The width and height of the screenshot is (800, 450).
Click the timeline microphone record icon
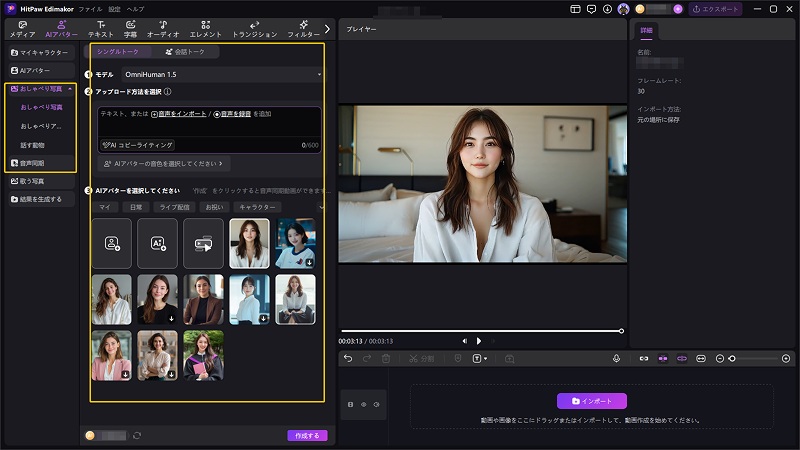pos(616,359)
